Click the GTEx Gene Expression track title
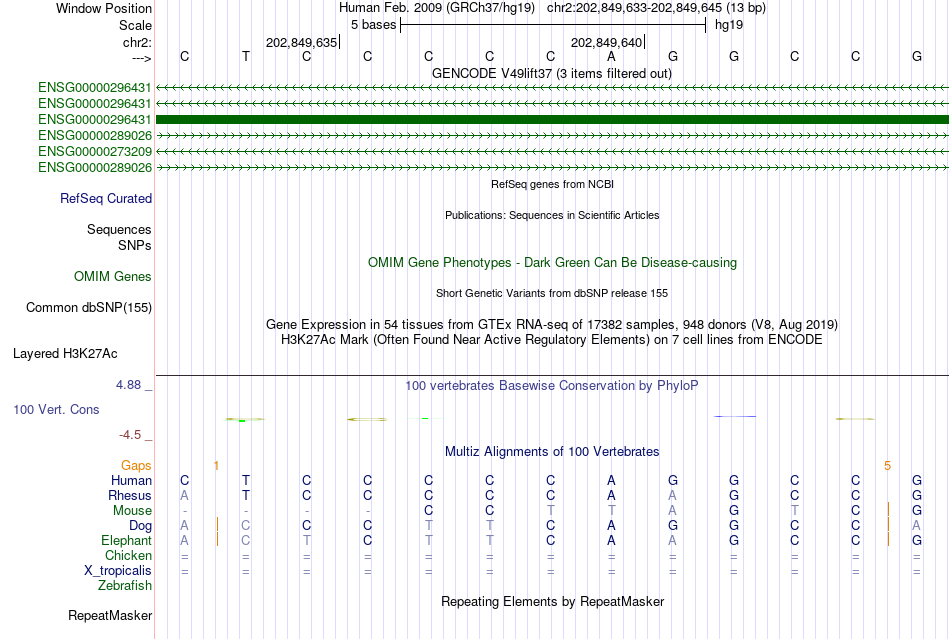Viewport: 950px width, 639px height. [x=552, y=325]
